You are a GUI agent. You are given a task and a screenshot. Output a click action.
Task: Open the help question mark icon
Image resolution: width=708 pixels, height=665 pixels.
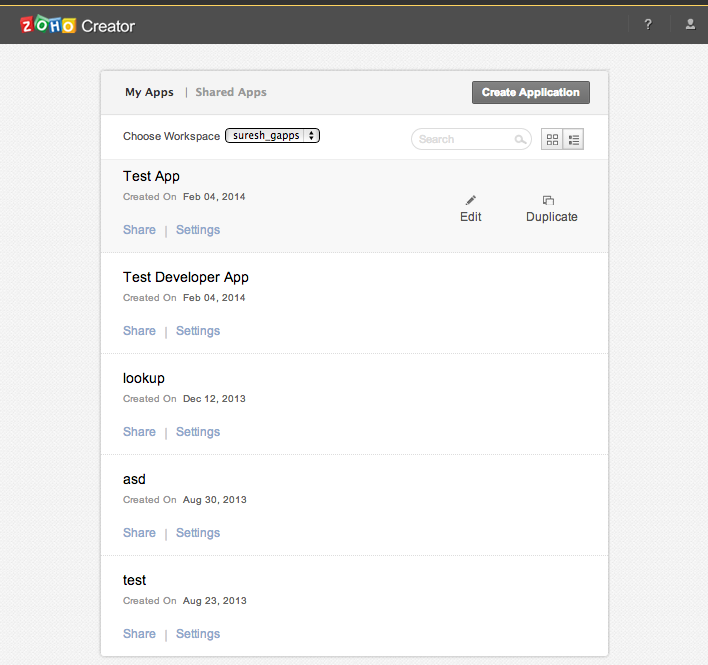tap(648, 25)
